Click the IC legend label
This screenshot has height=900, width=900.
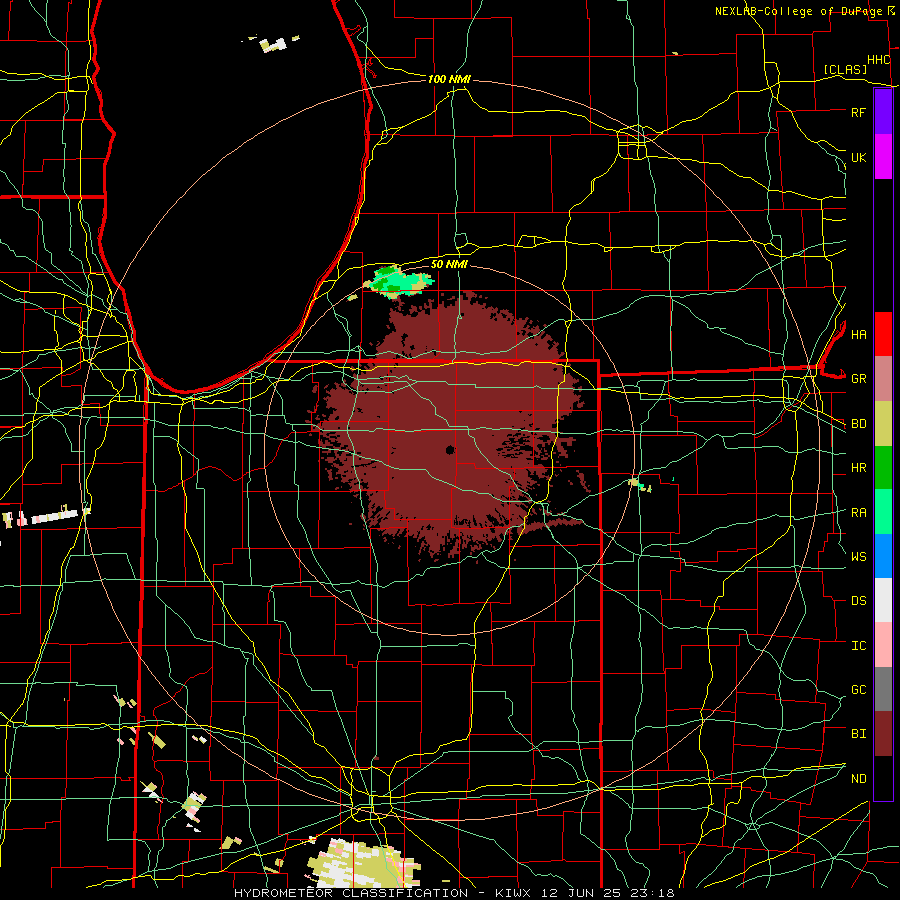coord(858,646)
